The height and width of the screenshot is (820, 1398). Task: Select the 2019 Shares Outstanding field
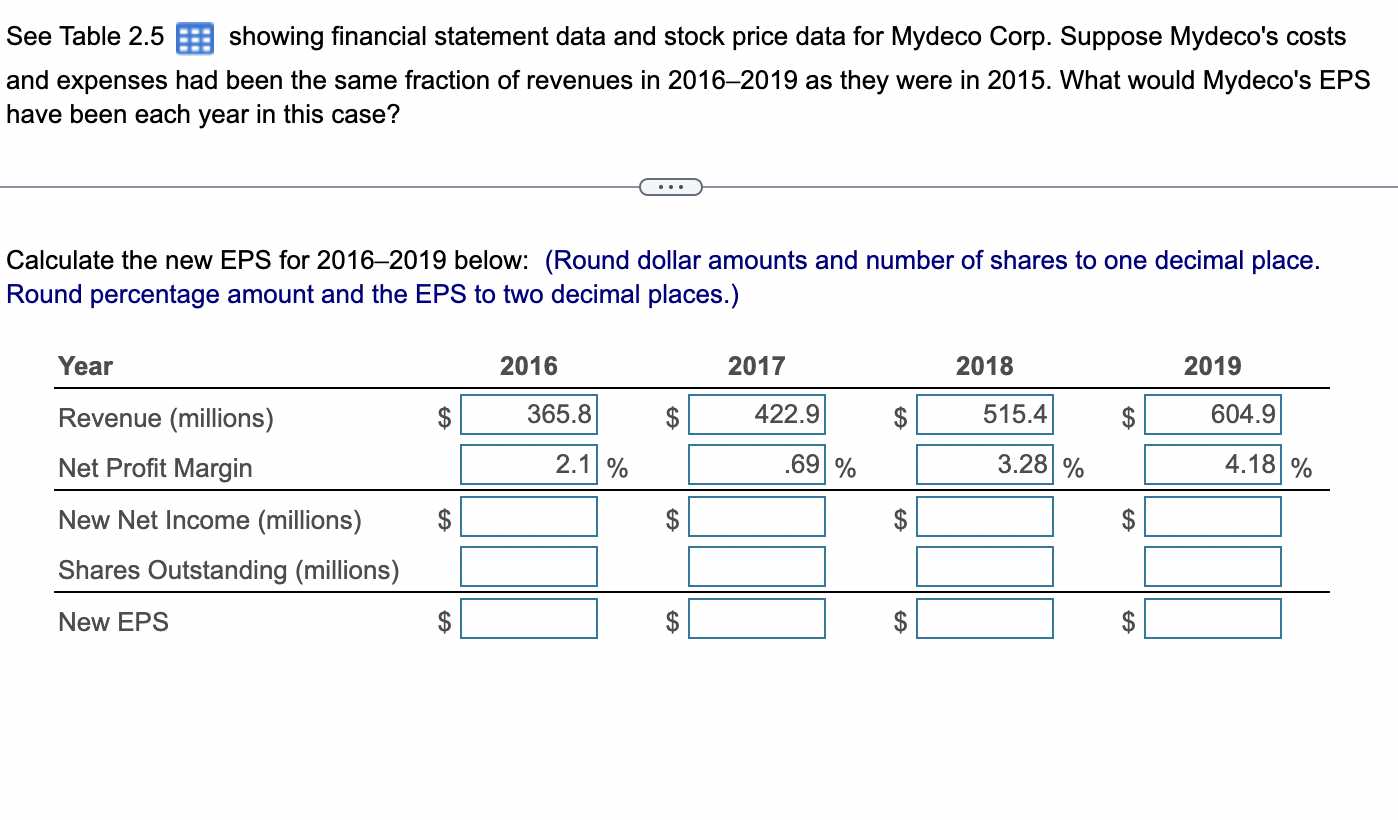click(1212, 565)
